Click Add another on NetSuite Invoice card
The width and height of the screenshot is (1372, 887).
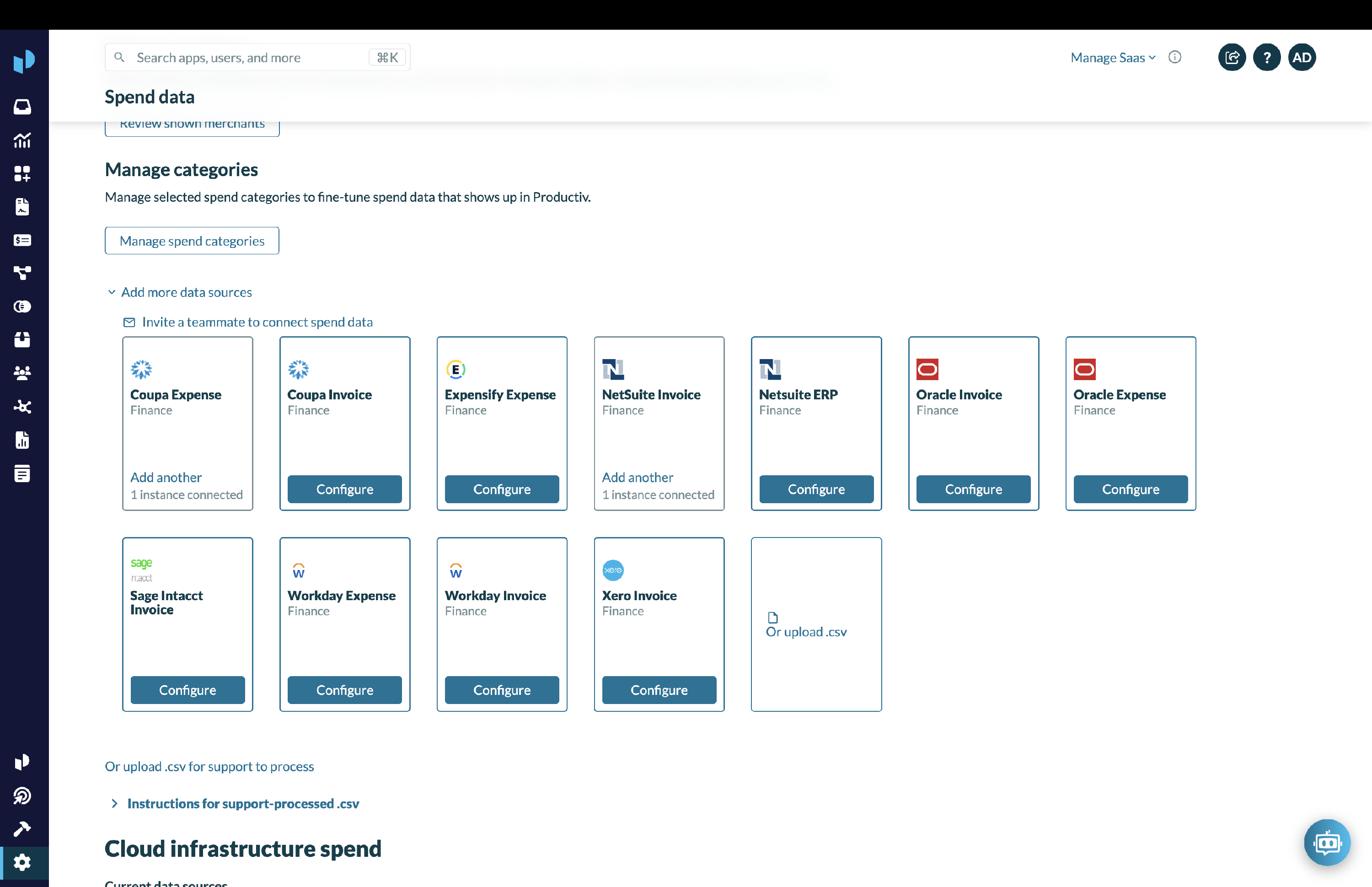pos(638,478)
